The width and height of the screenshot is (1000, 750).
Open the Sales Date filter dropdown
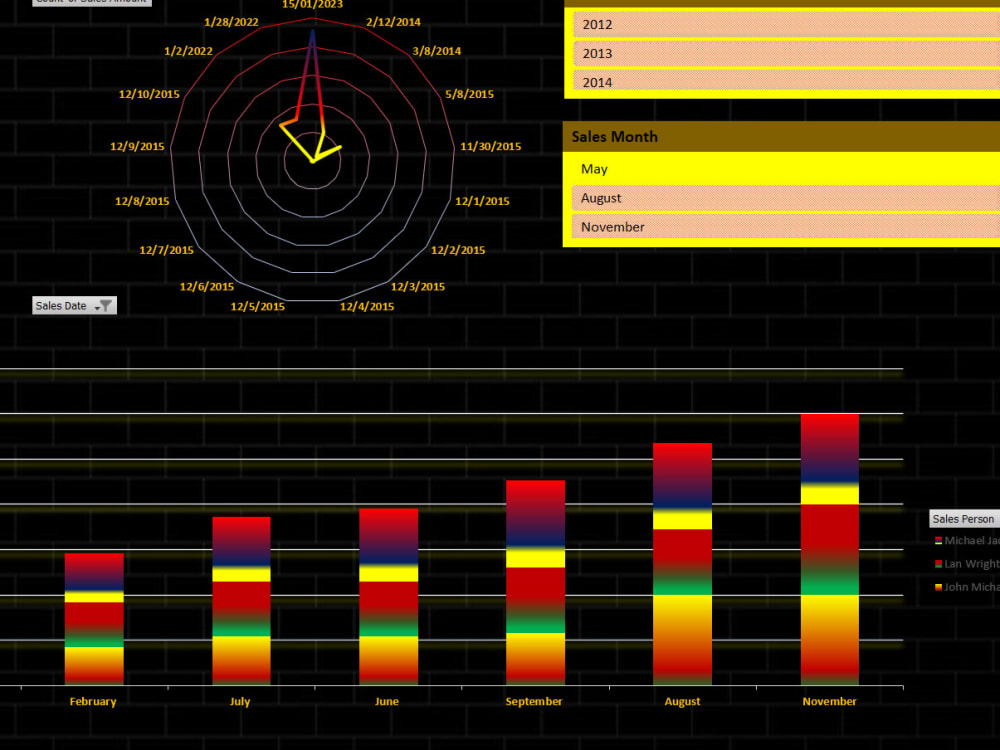tap(74, 305)
